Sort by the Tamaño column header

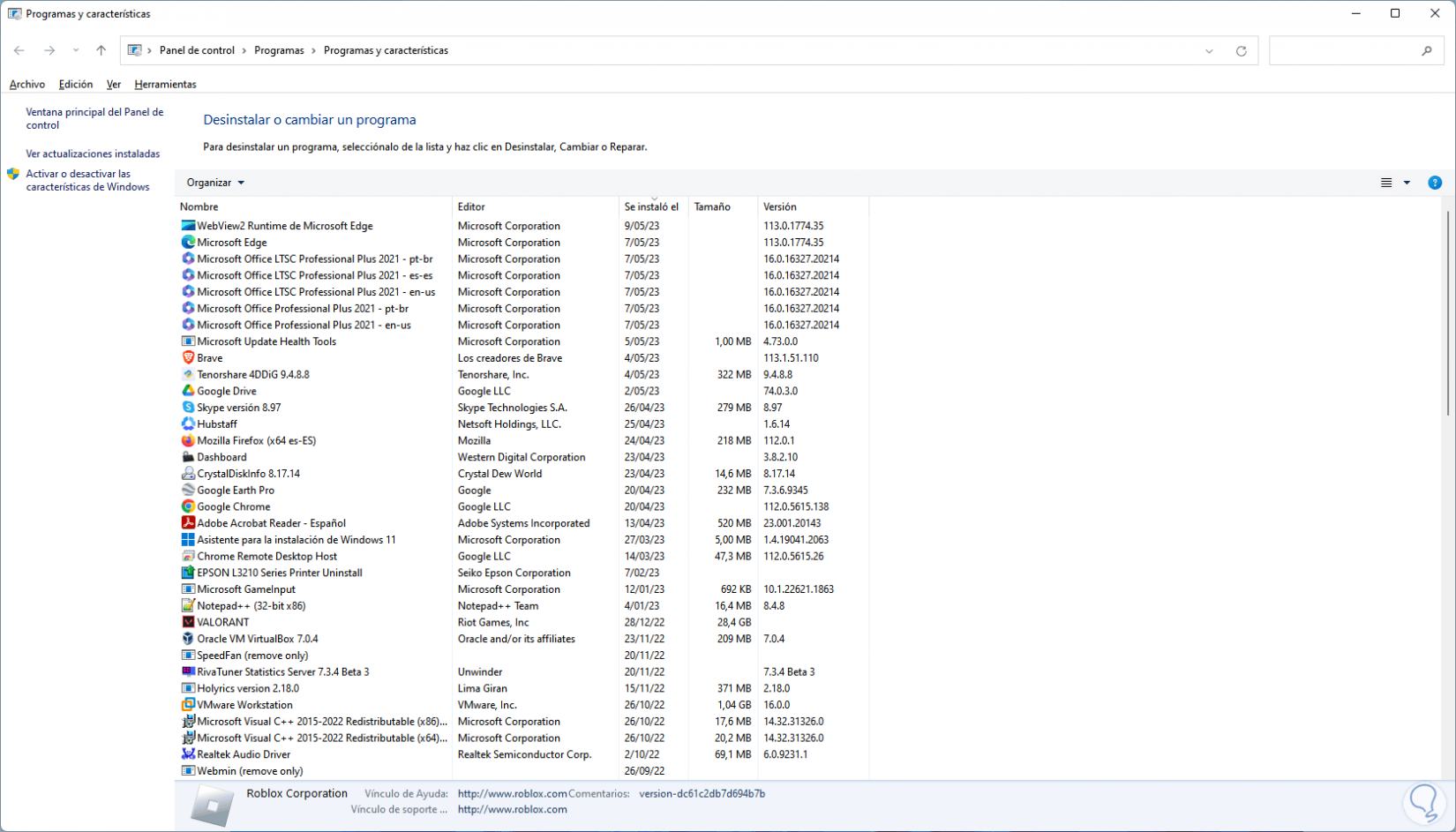point(724,207)
